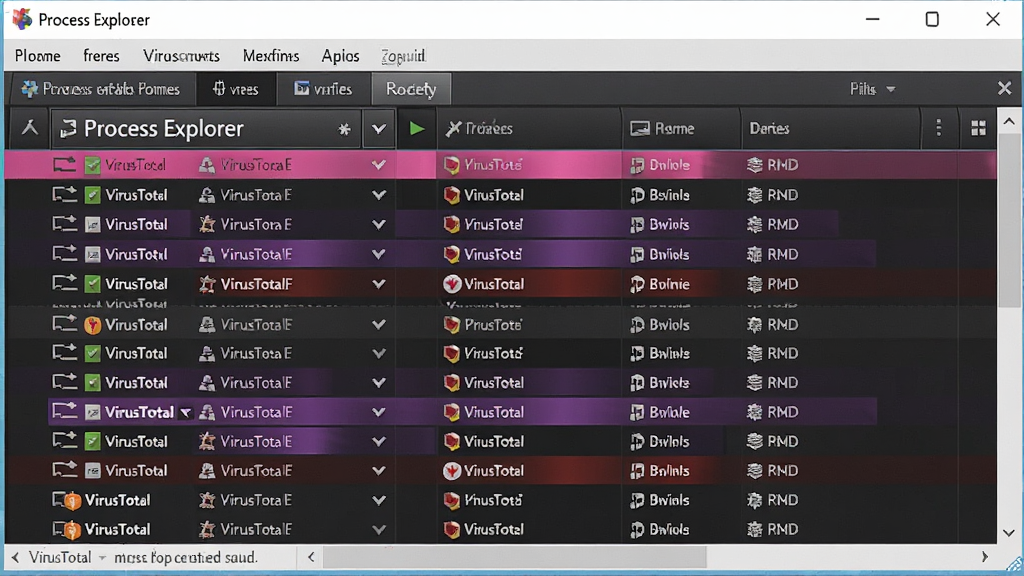1024x576 pixels.
Task: Expand the chevron dropdown in the Process Explorer header
Action: tap(378, 129)
